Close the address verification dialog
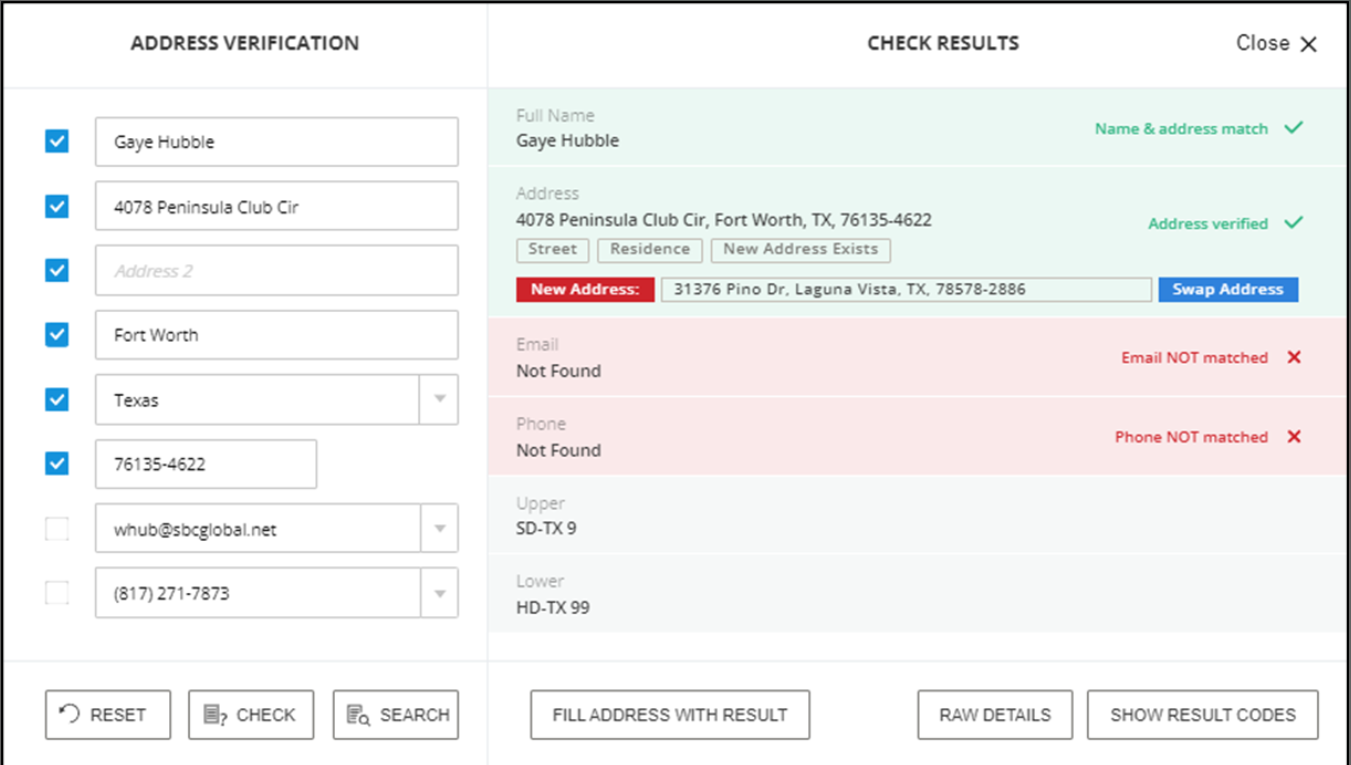The height and width of the screenshot is (765, 1351). pyautogui.click(x=1277, y=44)
